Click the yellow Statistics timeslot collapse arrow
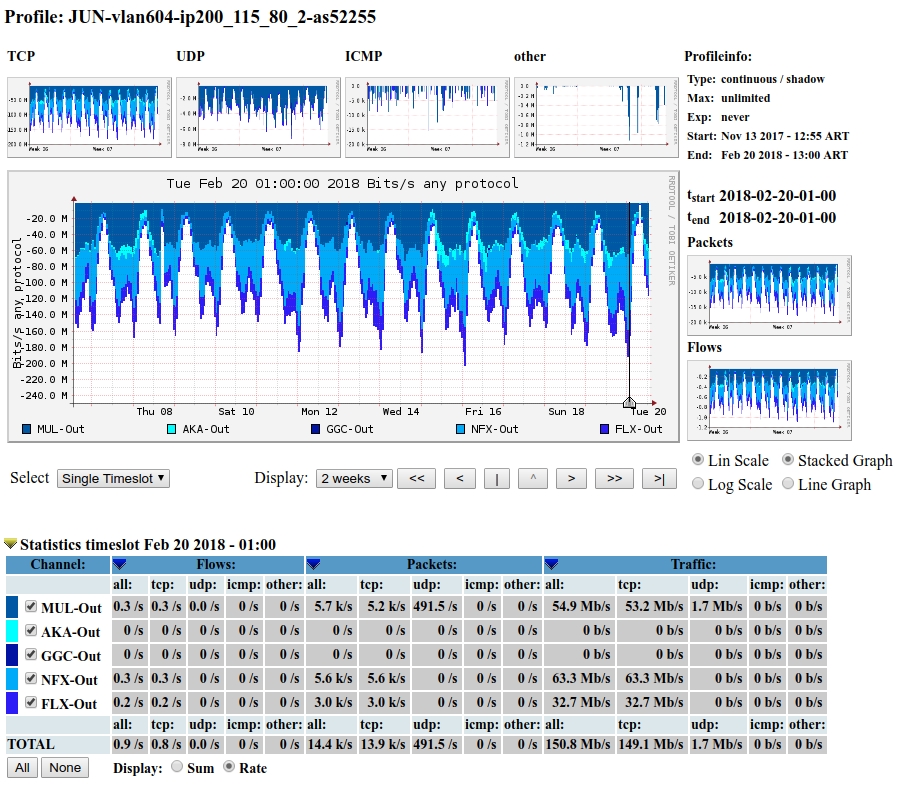 pyautogui.click(x=11, y=544)
